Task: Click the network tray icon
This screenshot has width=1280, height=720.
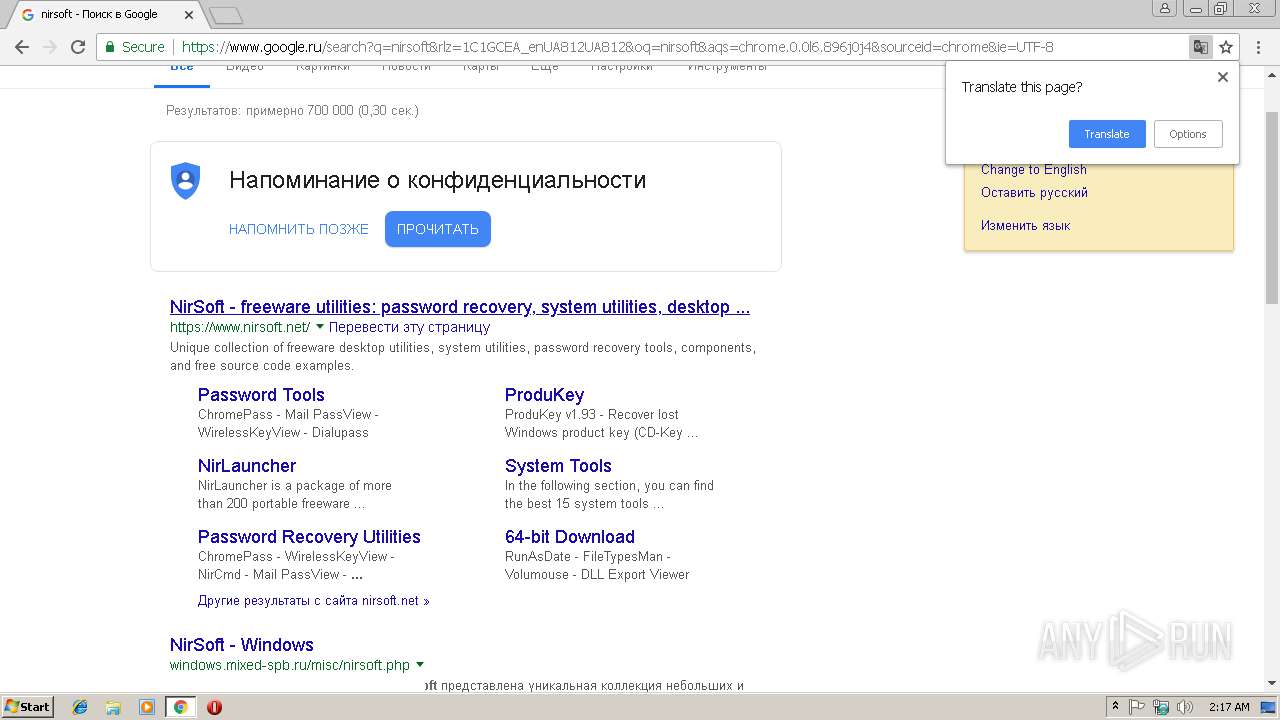Action: 1161,707
